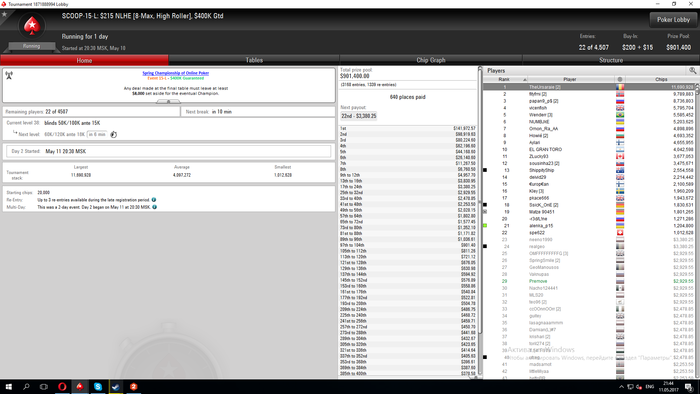This screenshot has width=700, height=394.
Task: Open the Chip Graph tab
Action: click(x=431, y=60)
